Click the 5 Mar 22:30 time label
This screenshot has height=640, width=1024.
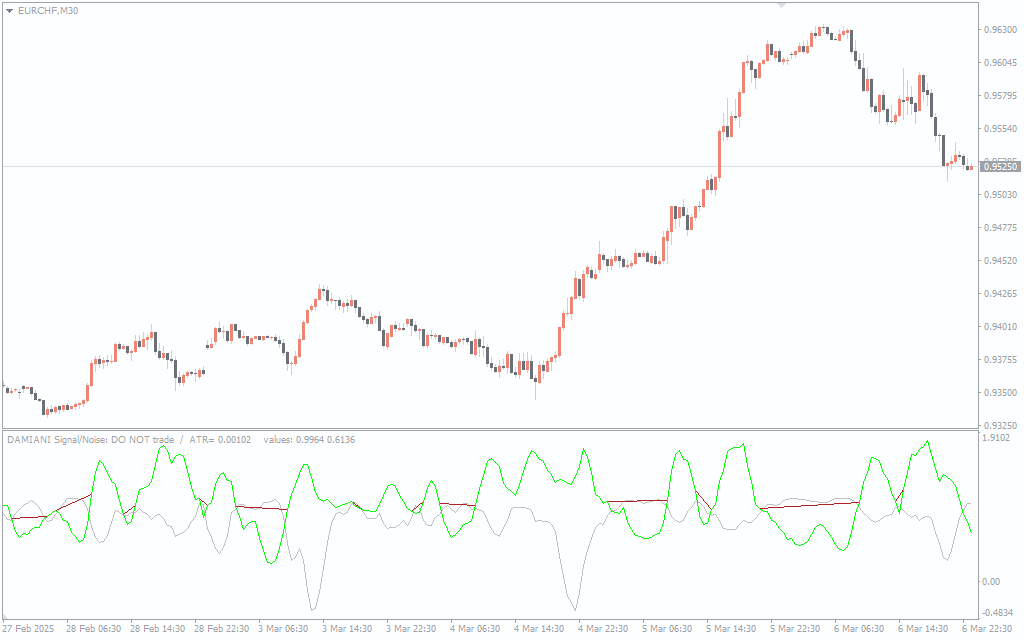coord(795,629)
